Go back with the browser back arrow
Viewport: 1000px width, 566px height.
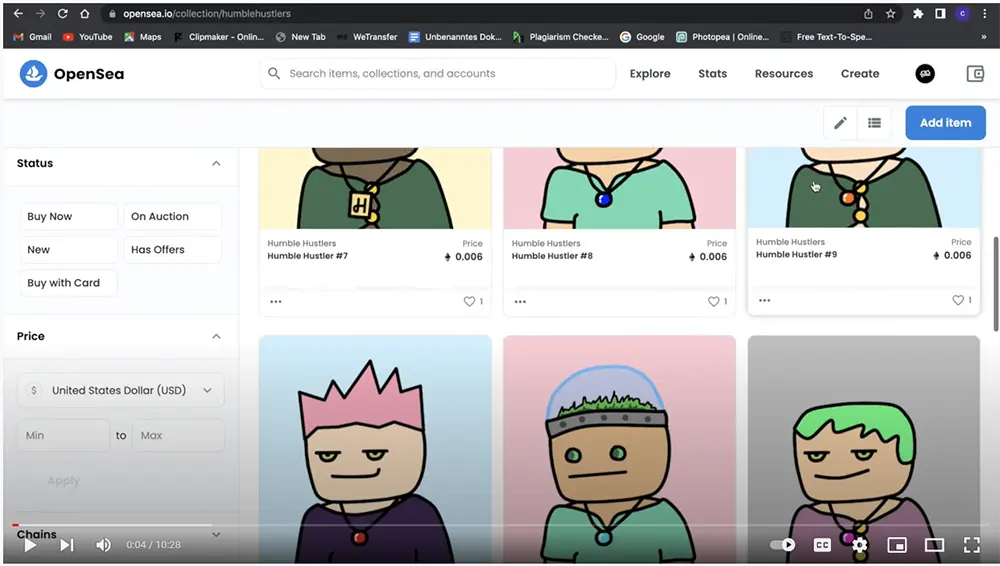point(18,13)
